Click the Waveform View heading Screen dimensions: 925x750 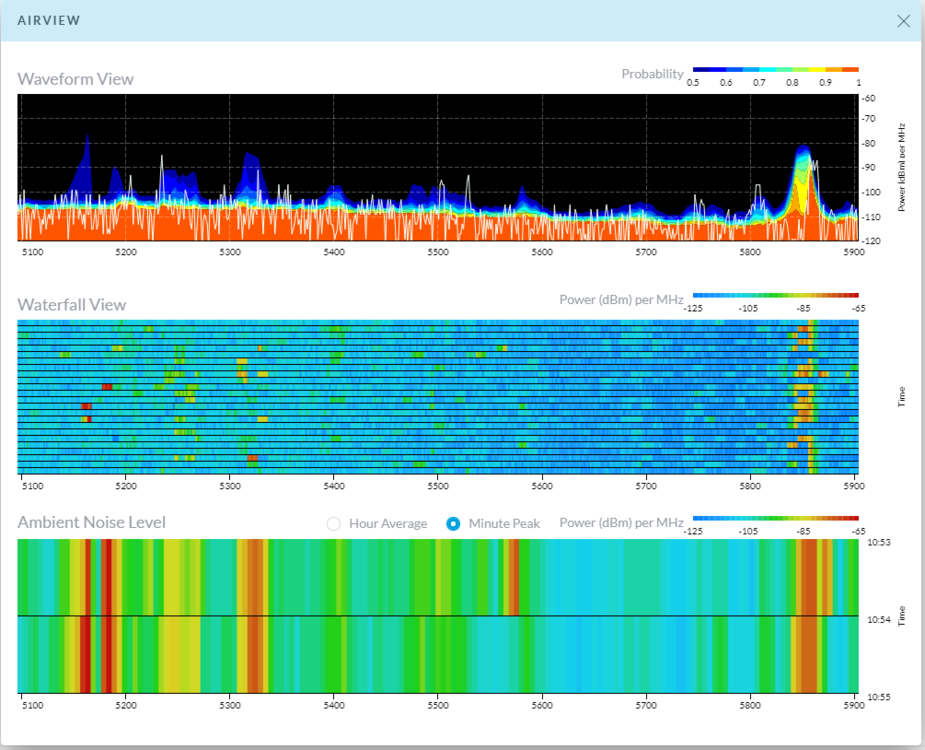75,79
